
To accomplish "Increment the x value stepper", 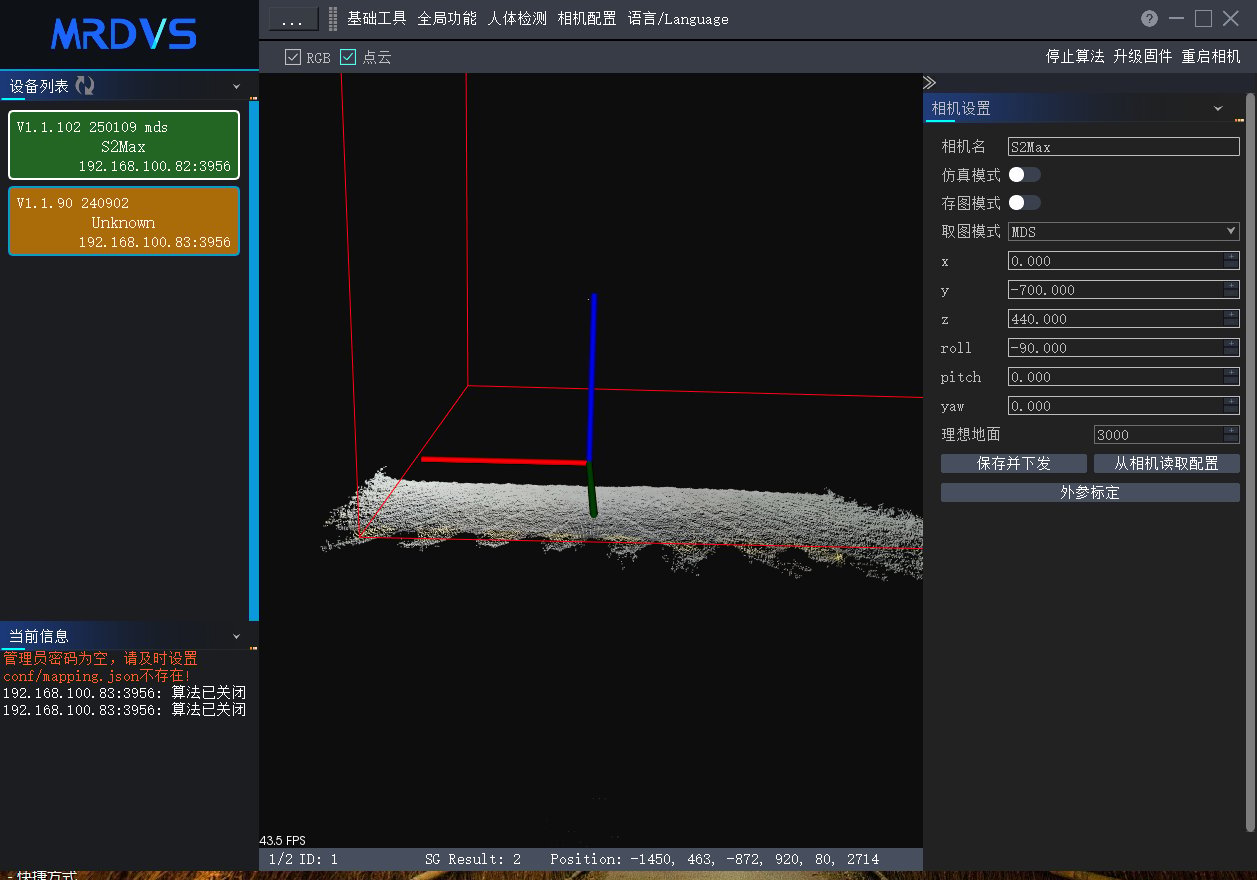I will click(x=1231, y=257).
